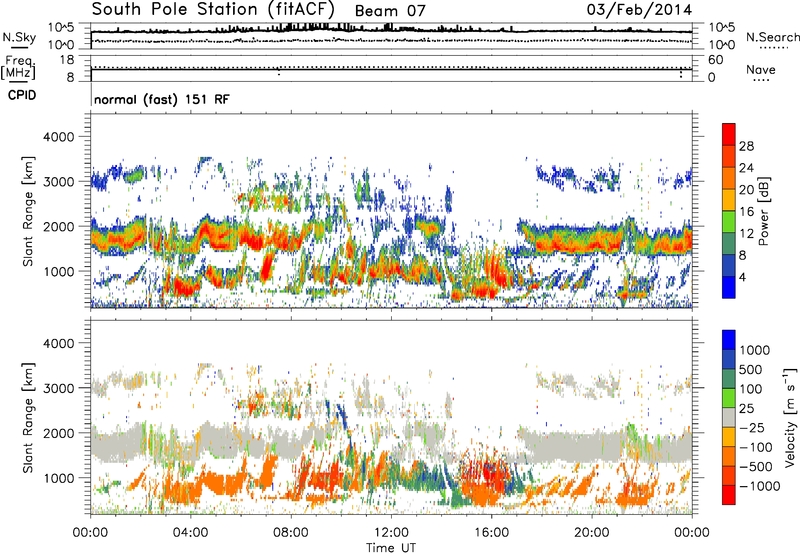Click the 'Velocity [m s-1]' colorbar label
The height and width of the screenshot is (554, 800).
(790, 417)
